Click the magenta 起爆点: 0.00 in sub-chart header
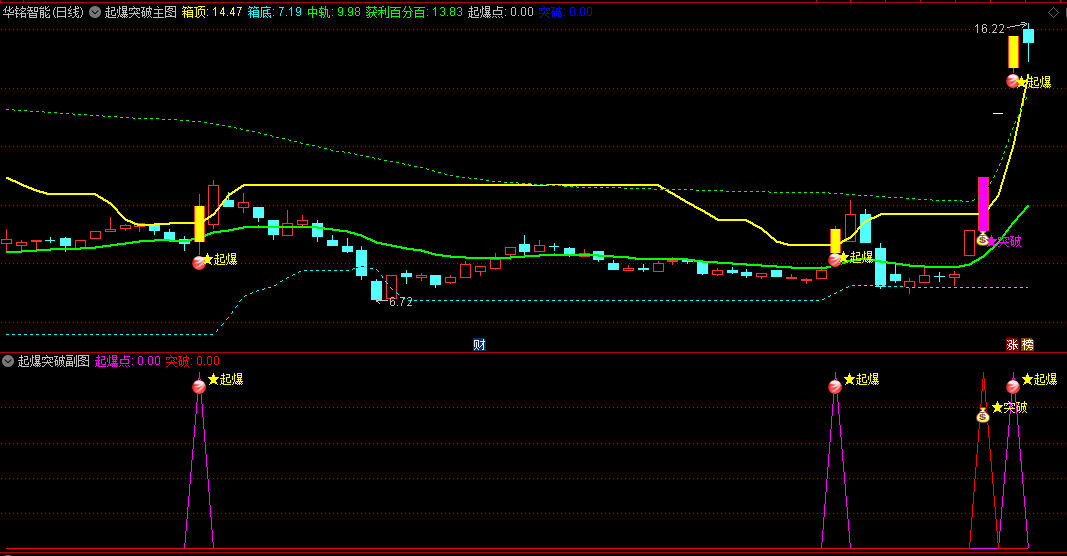 tap(128, 361)
